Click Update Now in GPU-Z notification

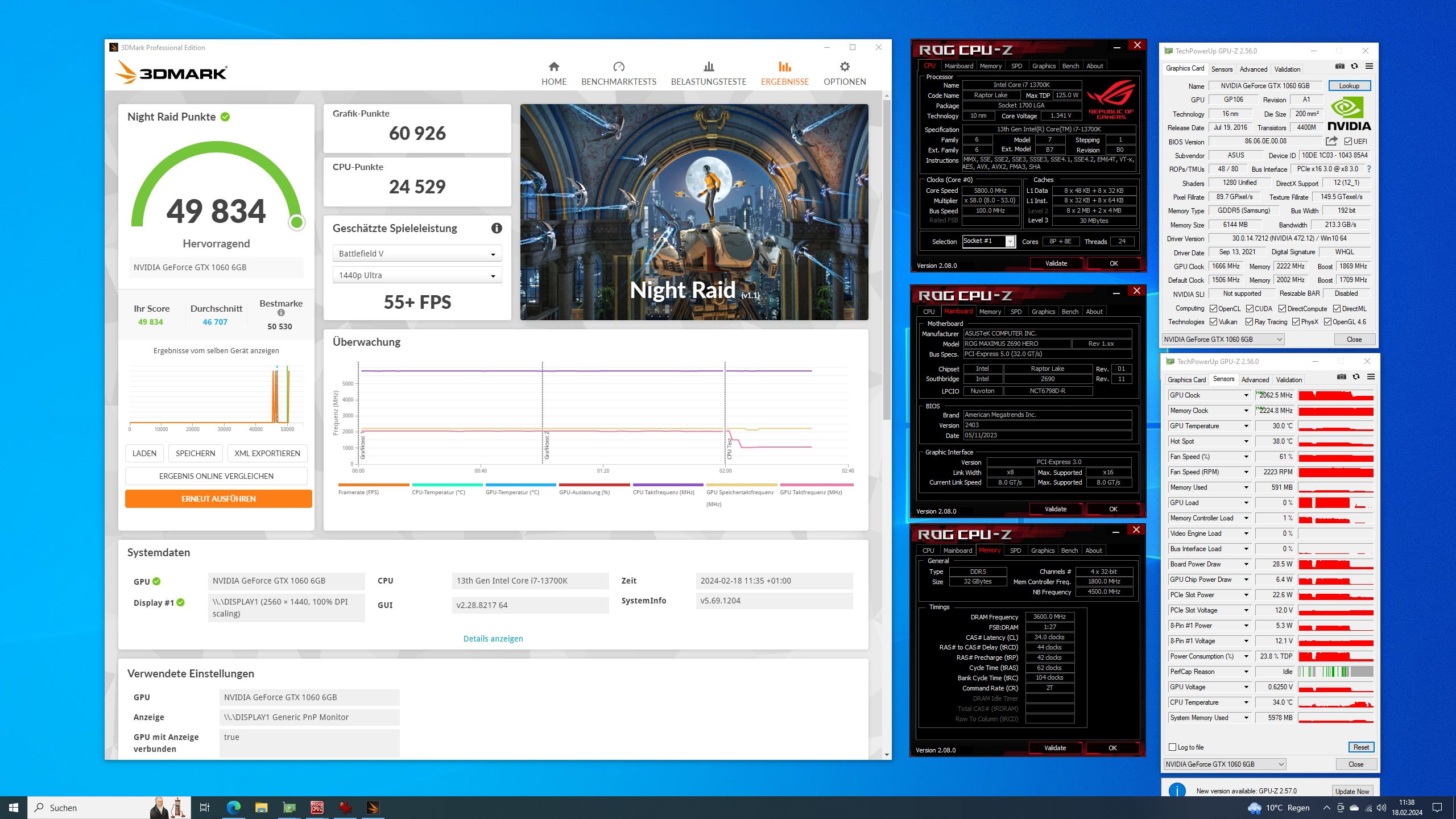pyautogui.click(x=1352, y=791)
